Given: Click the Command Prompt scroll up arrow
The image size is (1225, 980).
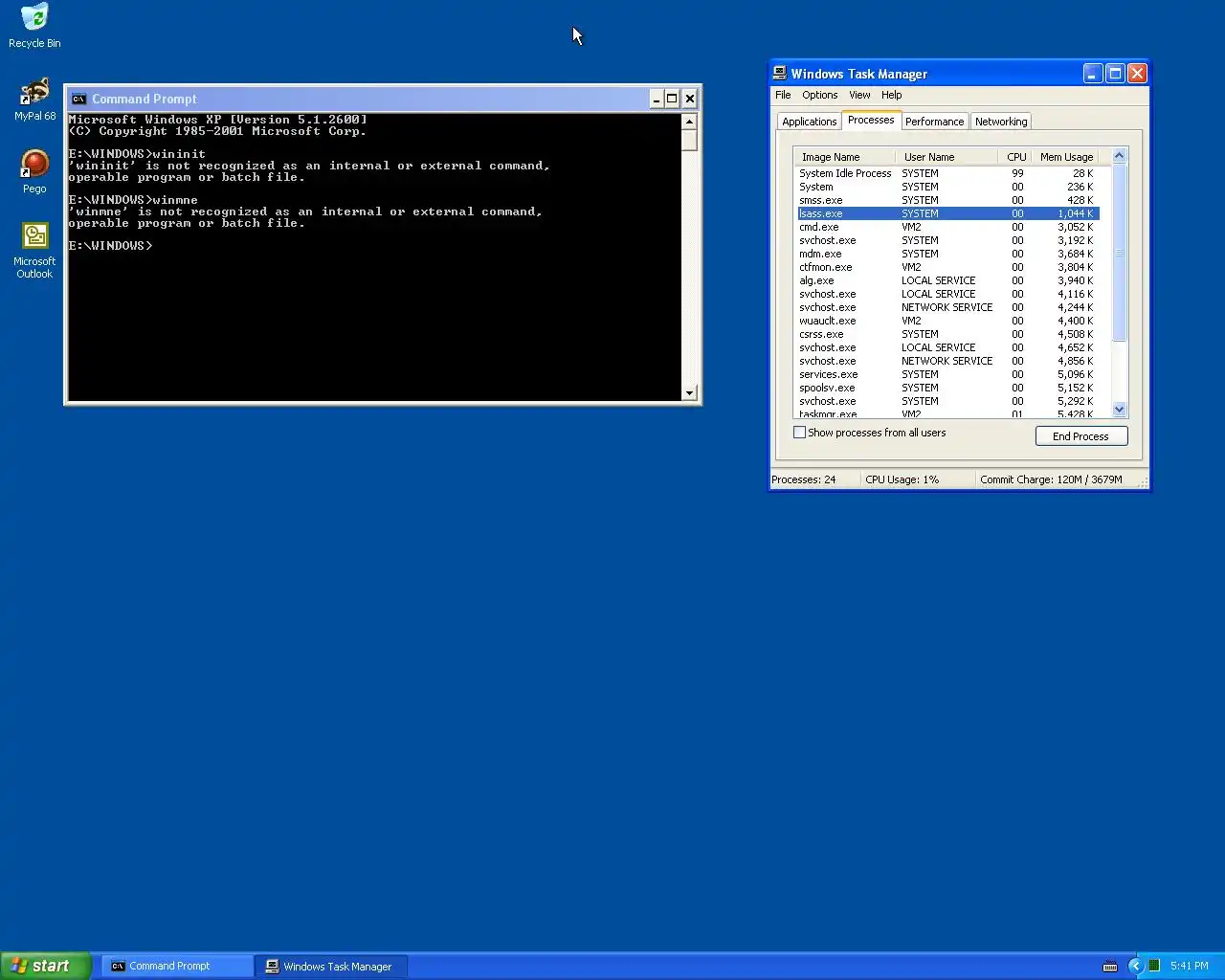Looking at the screenshot, I should coord(689,122).
